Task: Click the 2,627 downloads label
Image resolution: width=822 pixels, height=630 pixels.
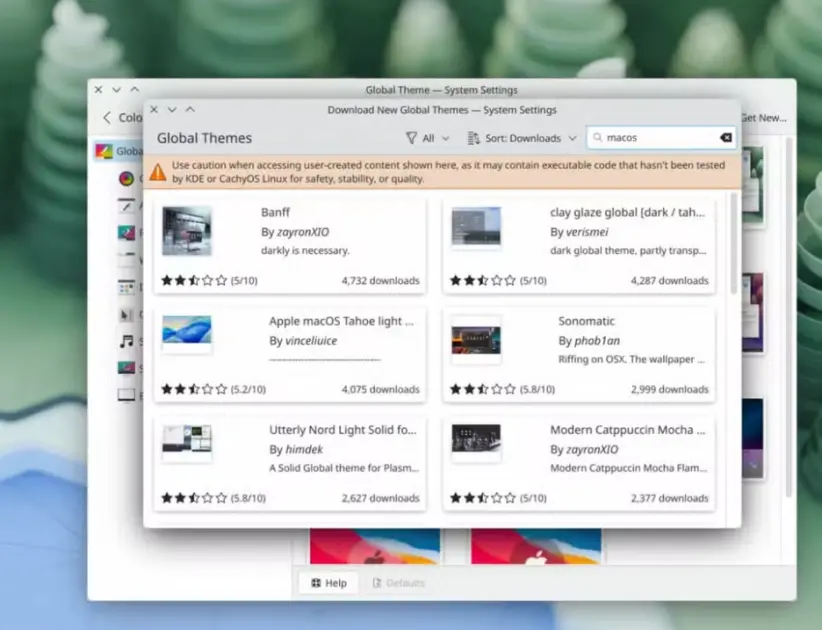Action: coord(381,498)
